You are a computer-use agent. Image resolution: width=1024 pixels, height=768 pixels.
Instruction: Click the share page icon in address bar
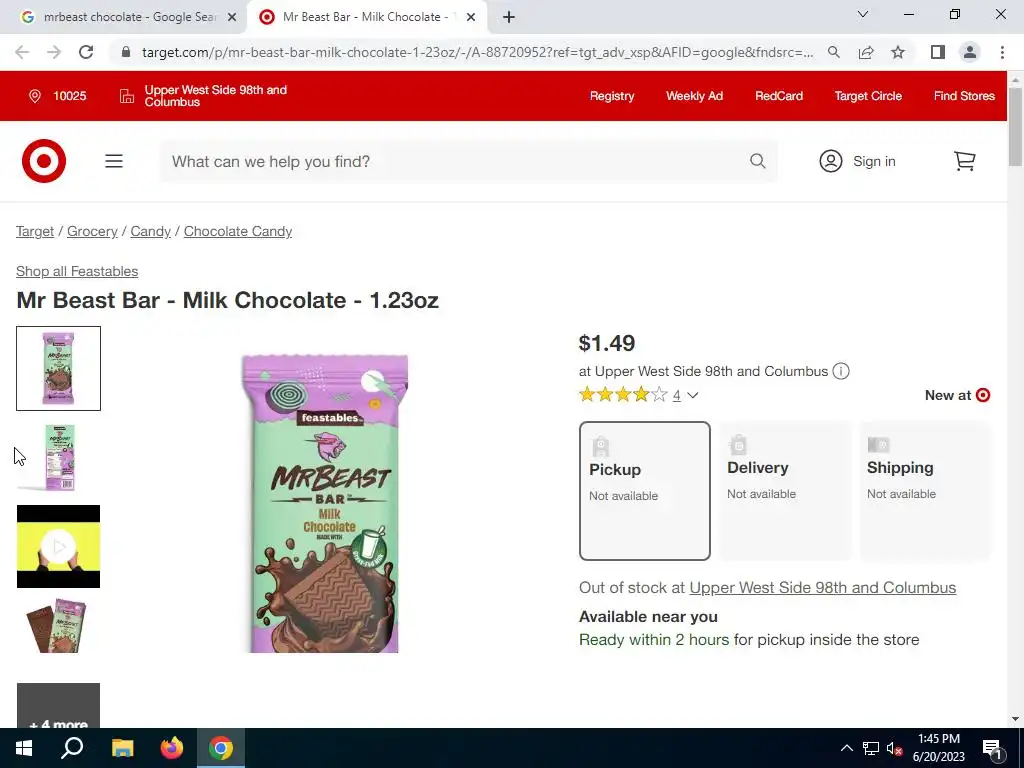[x=866, y=52]
